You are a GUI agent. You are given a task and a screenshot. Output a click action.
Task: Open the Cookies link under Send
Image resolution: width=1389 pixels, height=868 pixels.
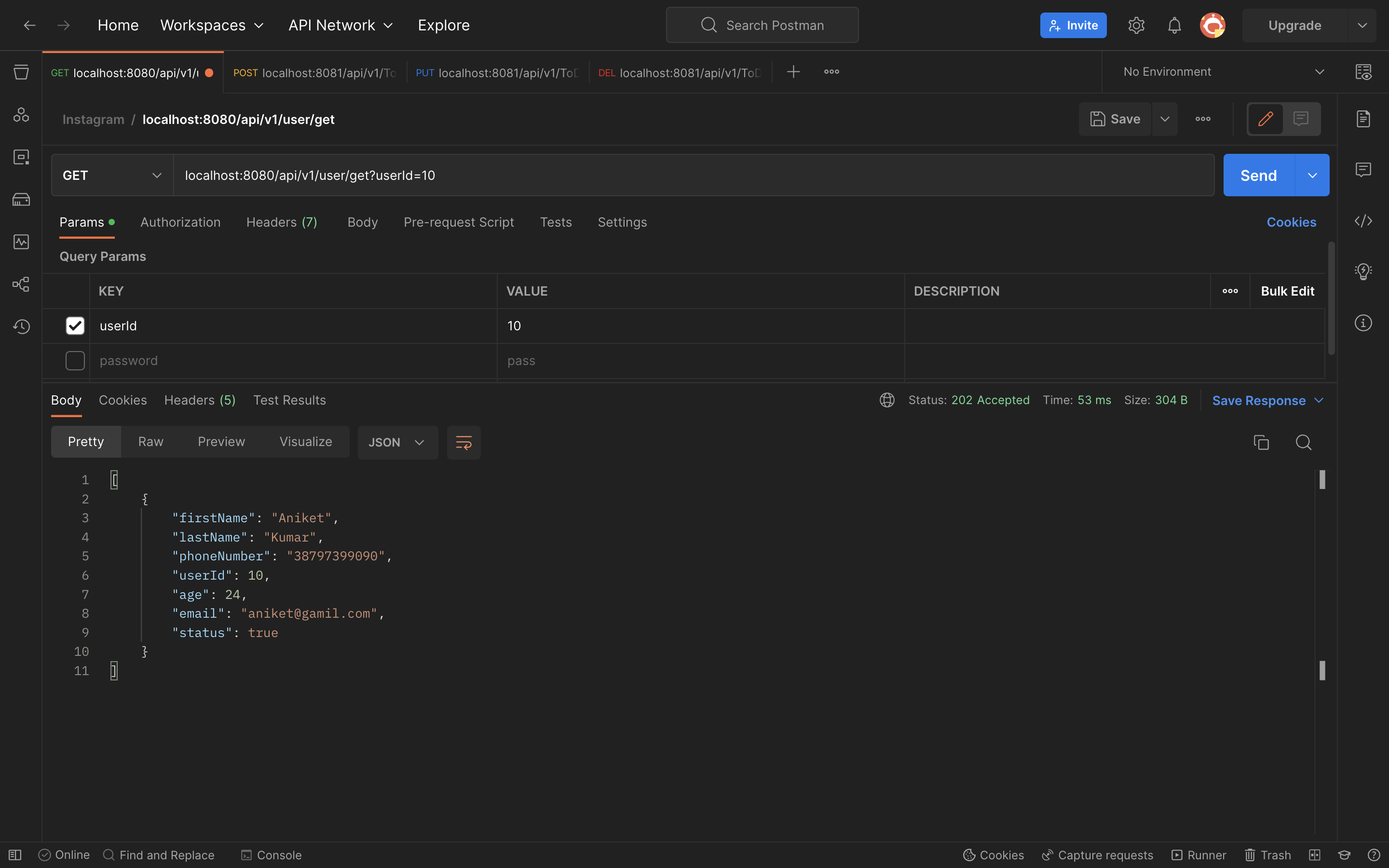[x=1291, y=222]
